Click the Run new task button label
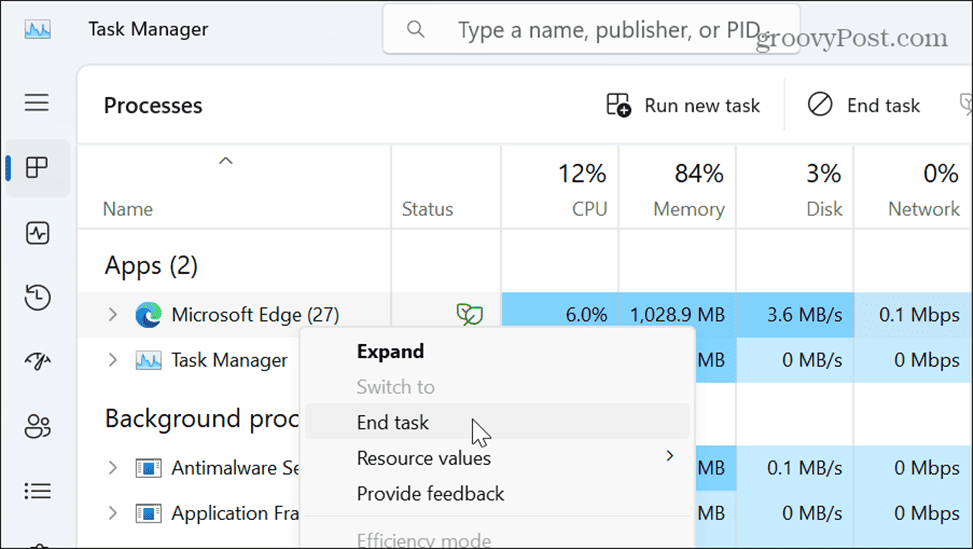Viewport: 973px width, 549px height. (702, 105)
